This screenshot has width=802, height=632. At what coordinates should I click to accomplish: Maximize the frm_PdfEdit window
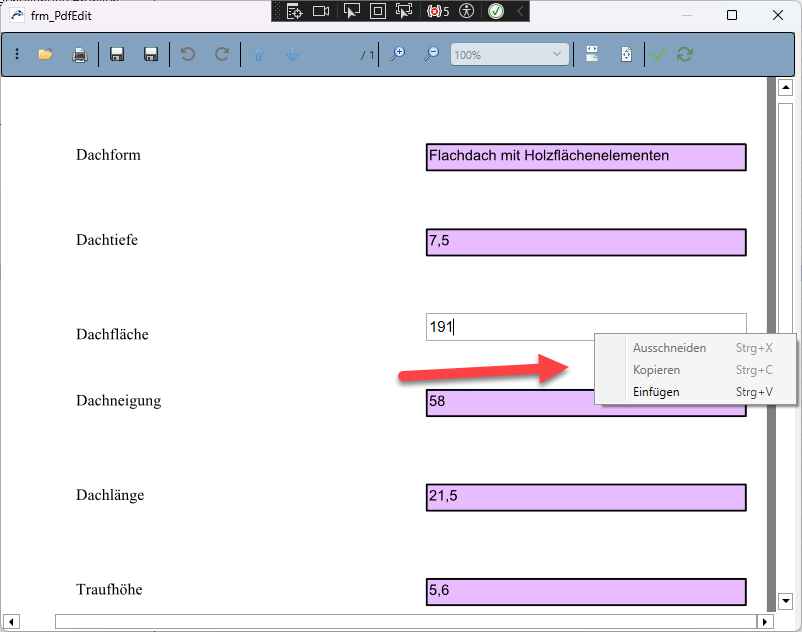click(x=732, y=15)
